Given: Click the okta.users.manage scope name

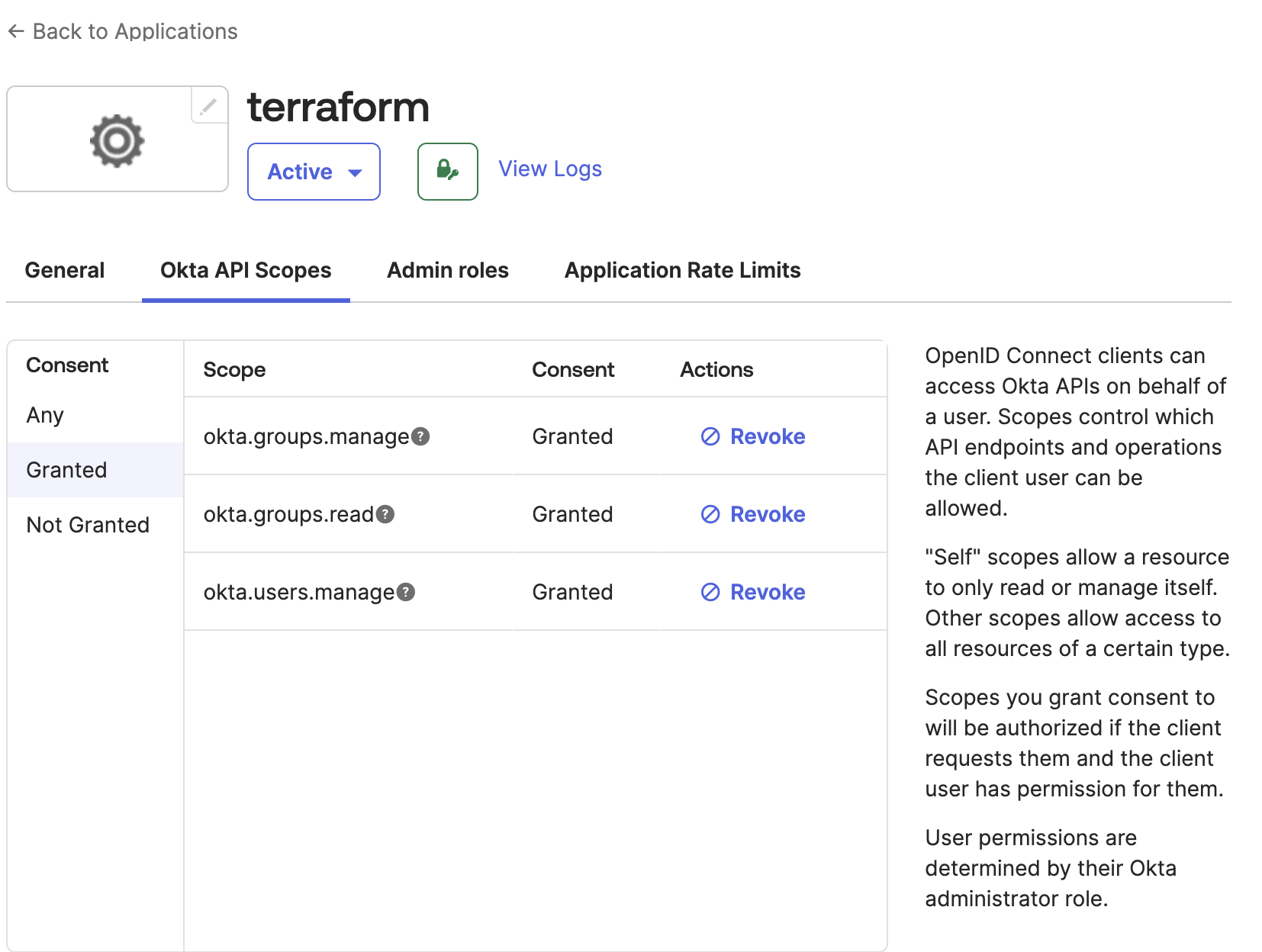Looking at the screenshot, I should tap(299, 593).
